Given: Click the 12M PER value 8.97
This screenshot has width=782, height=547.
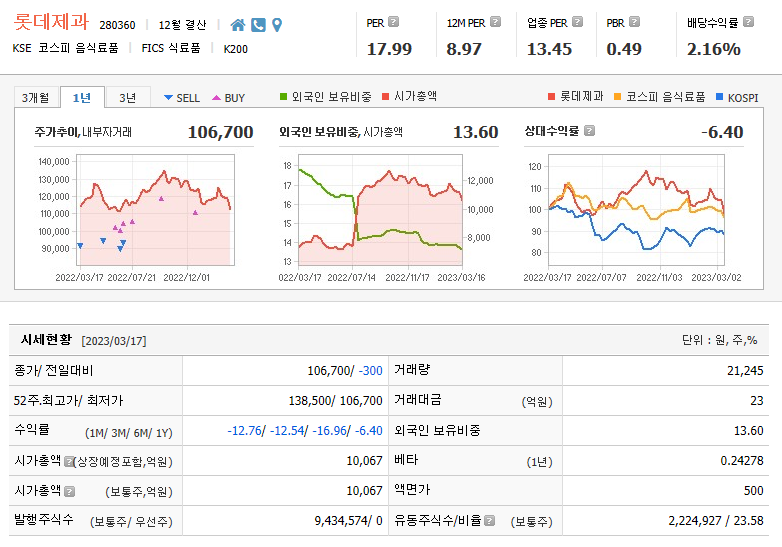Looking at the screenshot, I should pyautogui.click(x=464, y=49).
